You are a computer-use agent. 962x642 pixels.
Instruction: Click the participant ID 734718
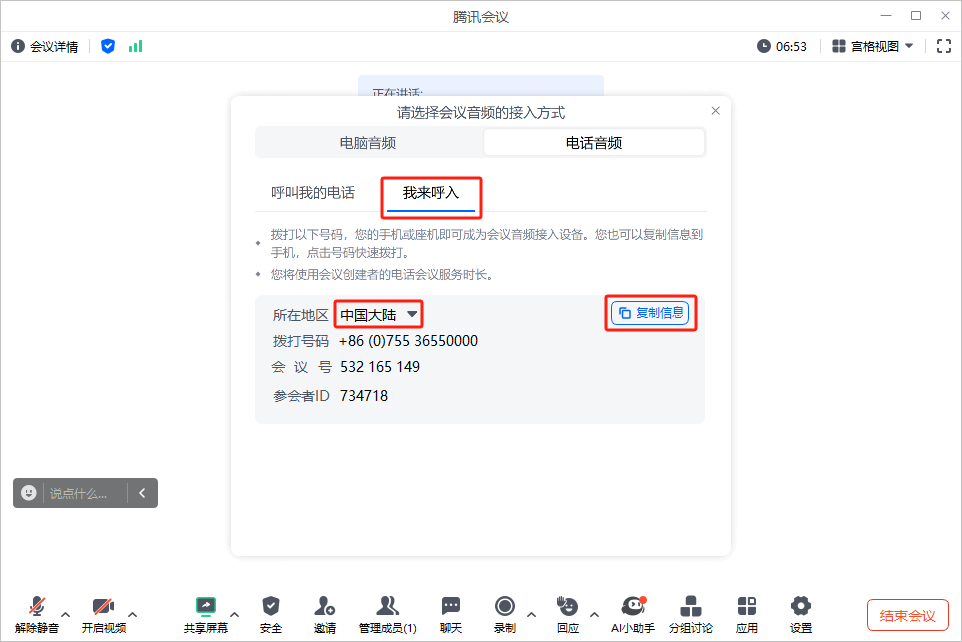(x=364, y=396)
